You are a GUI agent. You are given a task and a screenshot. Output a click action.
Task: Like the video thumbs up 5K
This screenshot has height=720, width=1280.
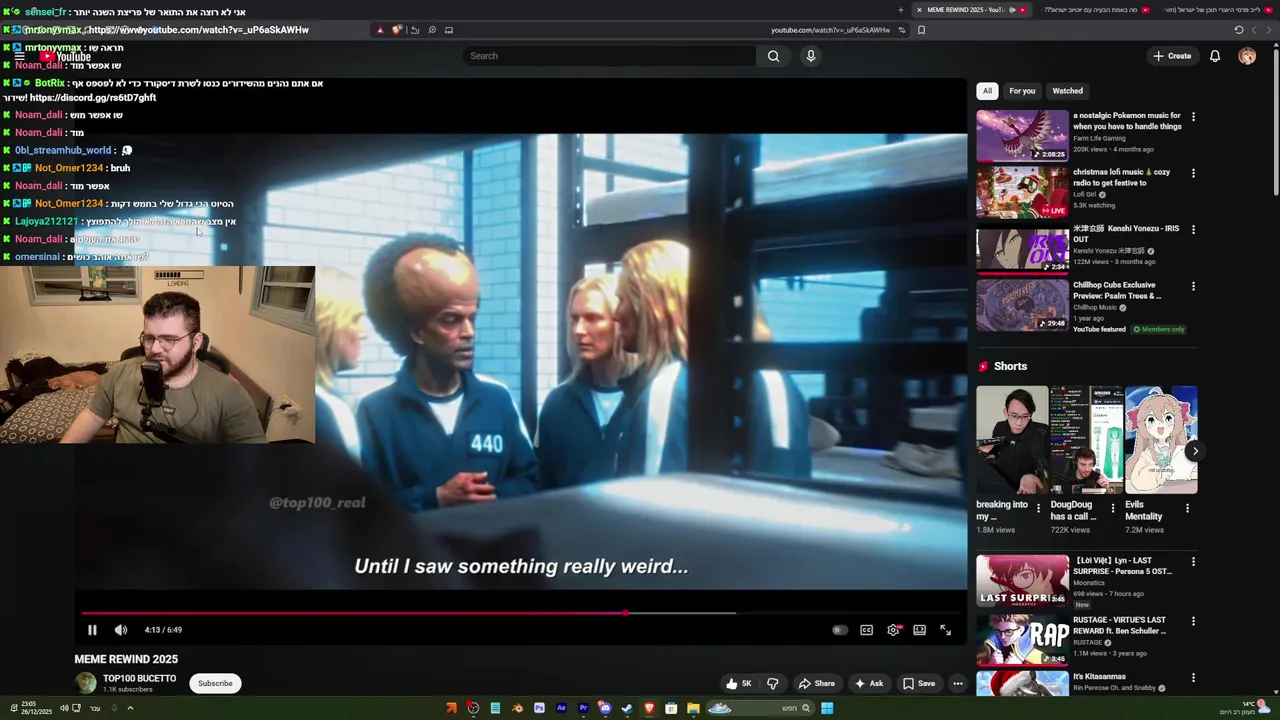tap(739, 684)
